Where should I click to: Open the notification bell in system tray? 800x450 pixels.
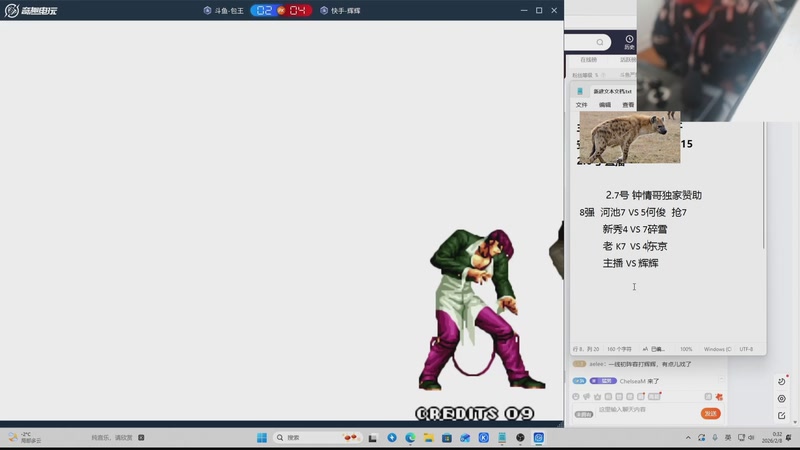[789, 438]
